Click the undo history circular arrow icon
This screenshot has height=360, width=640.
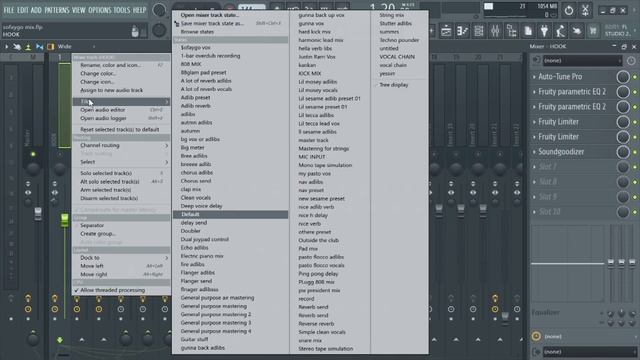(x=569, y=10)
